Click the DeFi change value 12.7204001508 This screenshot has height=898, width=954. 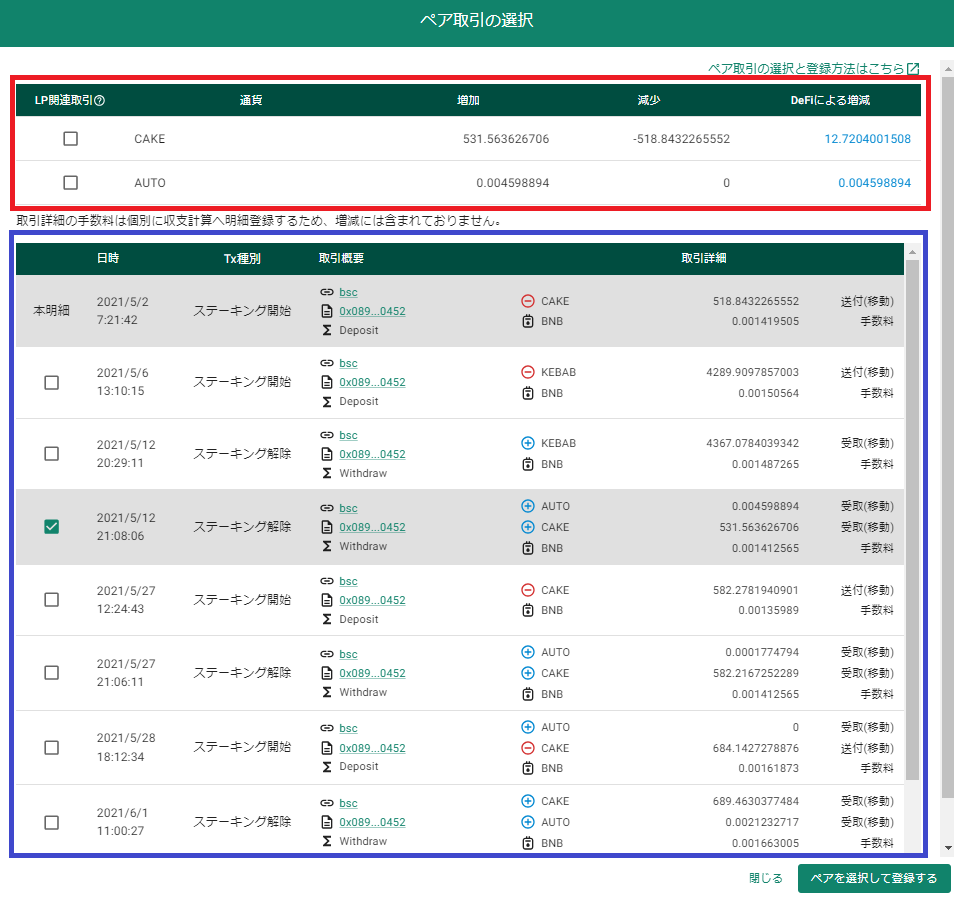[x=868, y=139]
